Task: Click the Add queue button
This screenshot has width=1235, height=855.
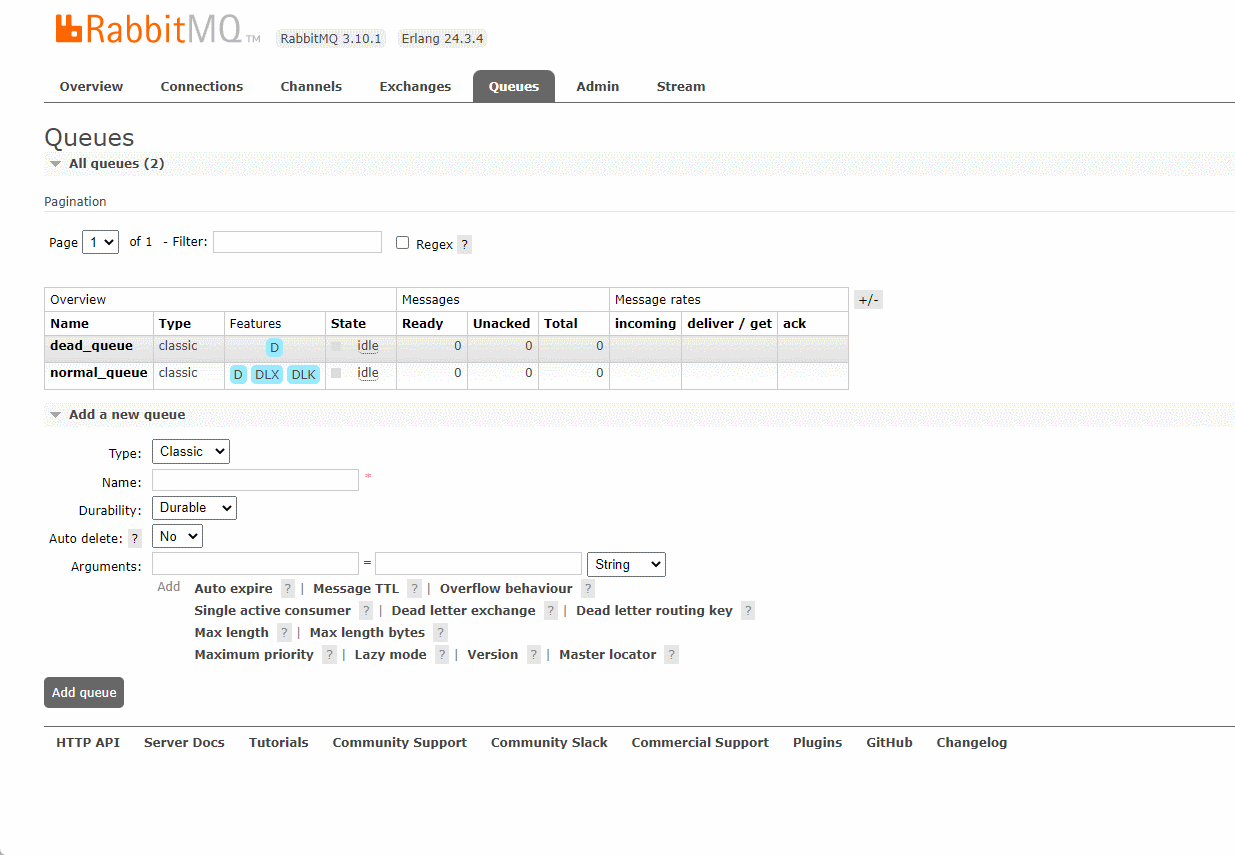Action: [84, 692]
